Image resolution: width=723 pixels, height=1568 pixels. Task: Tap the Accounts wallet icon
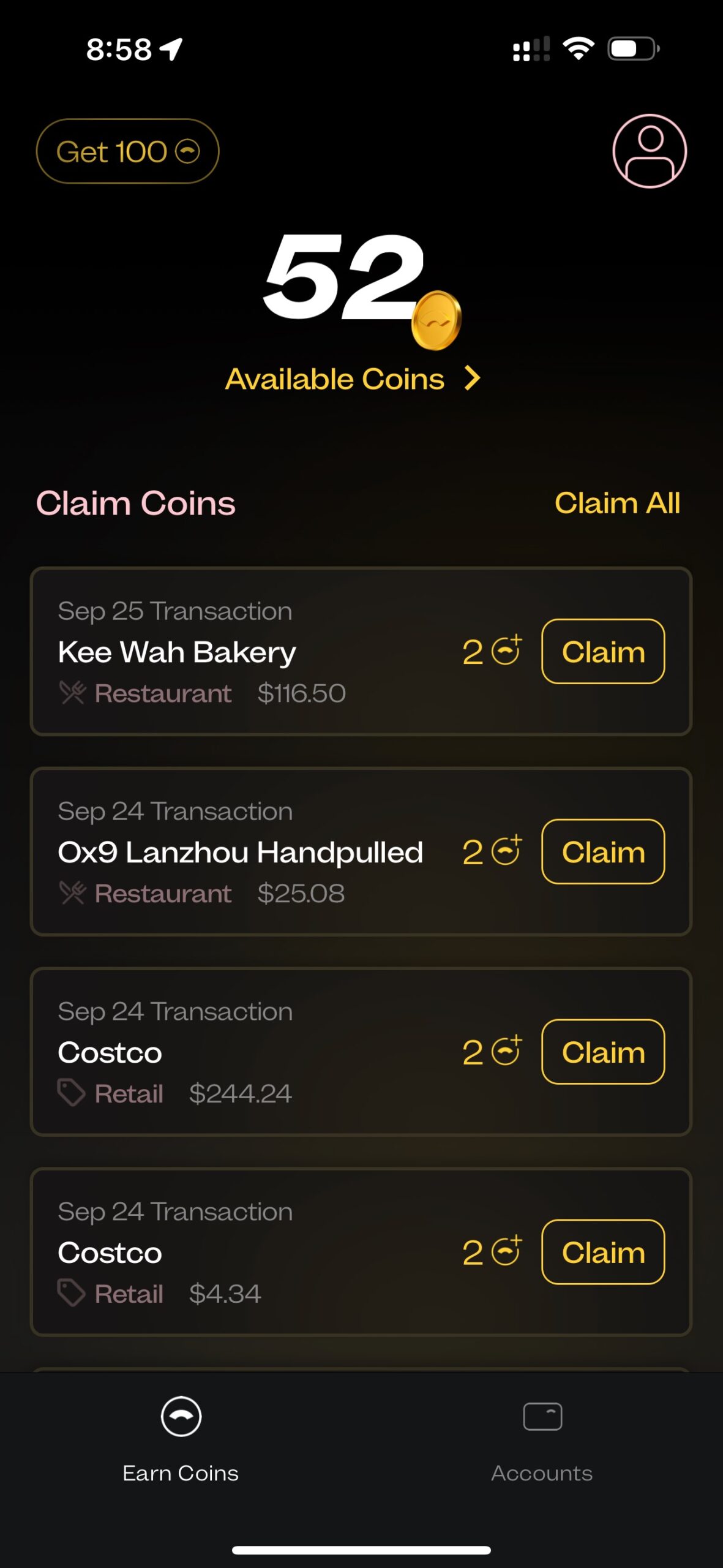[x=542, y=1416]
